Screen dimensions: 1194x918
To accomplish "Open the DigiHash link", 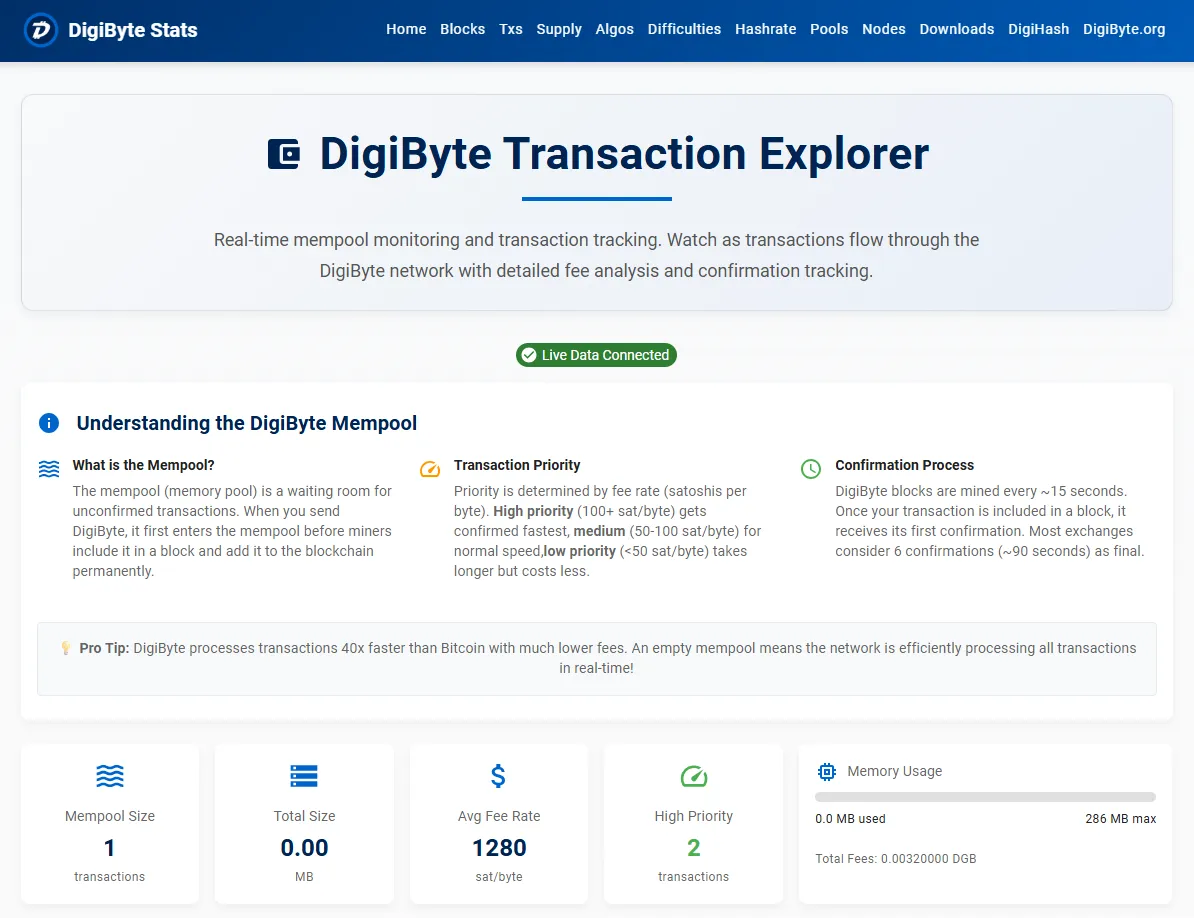I will [1039, 29].
